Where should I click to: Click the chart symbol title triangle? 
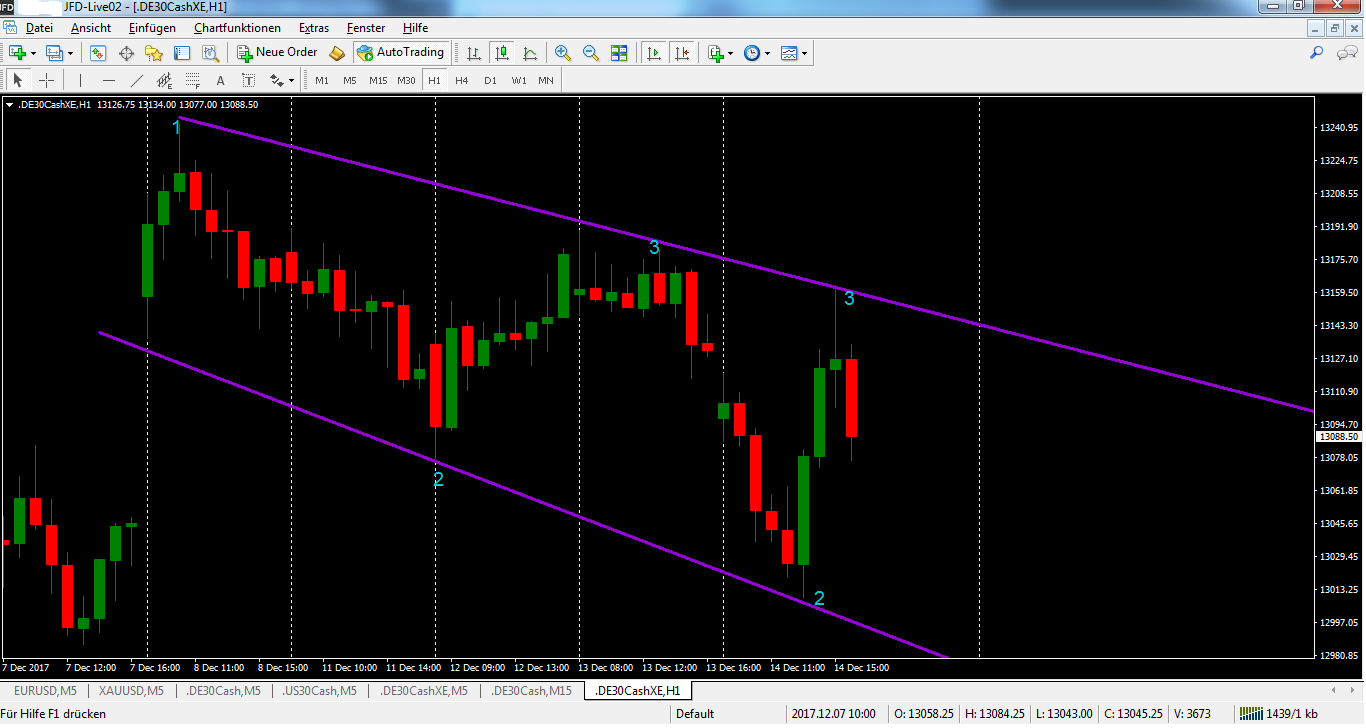tap(9, 104)
